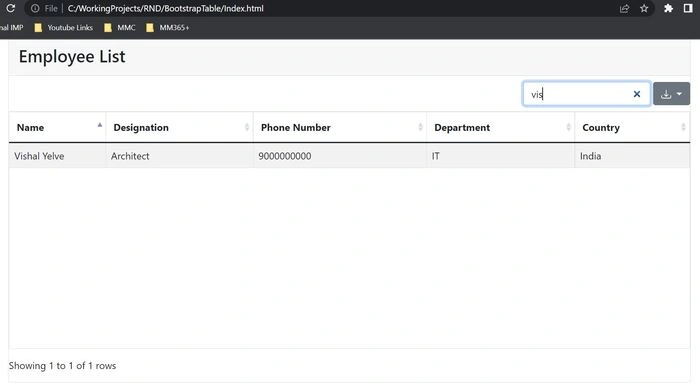Open the MMC bookmark folder

[x=120, y=28]
